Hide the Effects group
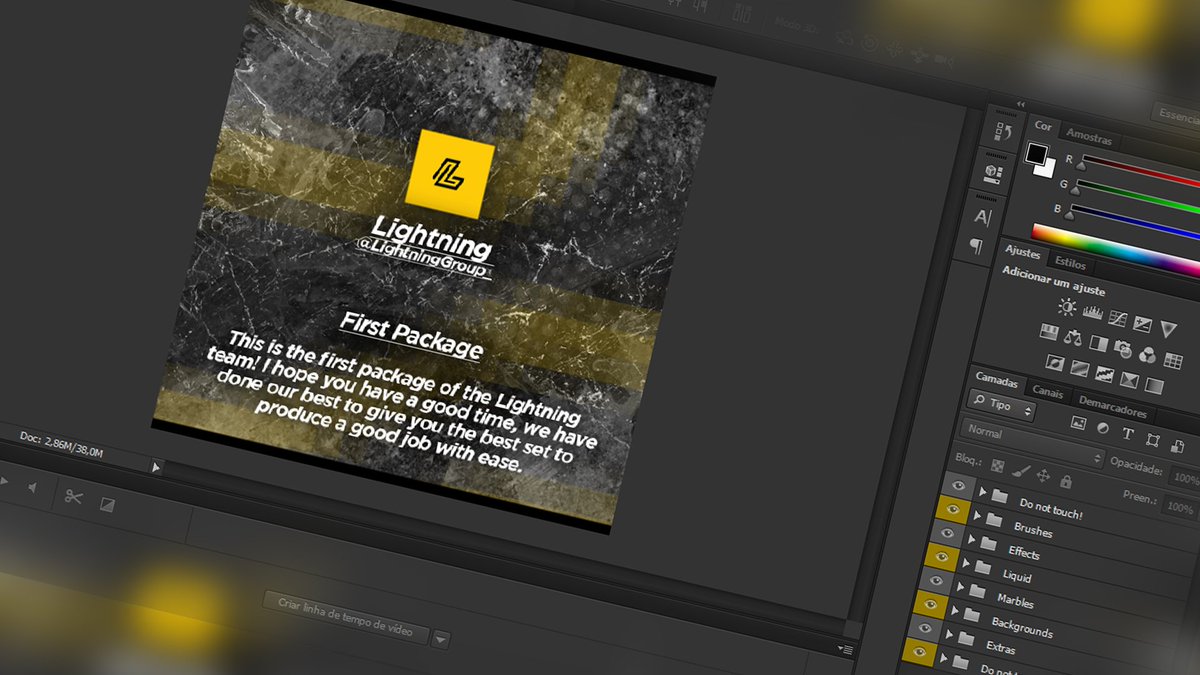 point(946,533)
